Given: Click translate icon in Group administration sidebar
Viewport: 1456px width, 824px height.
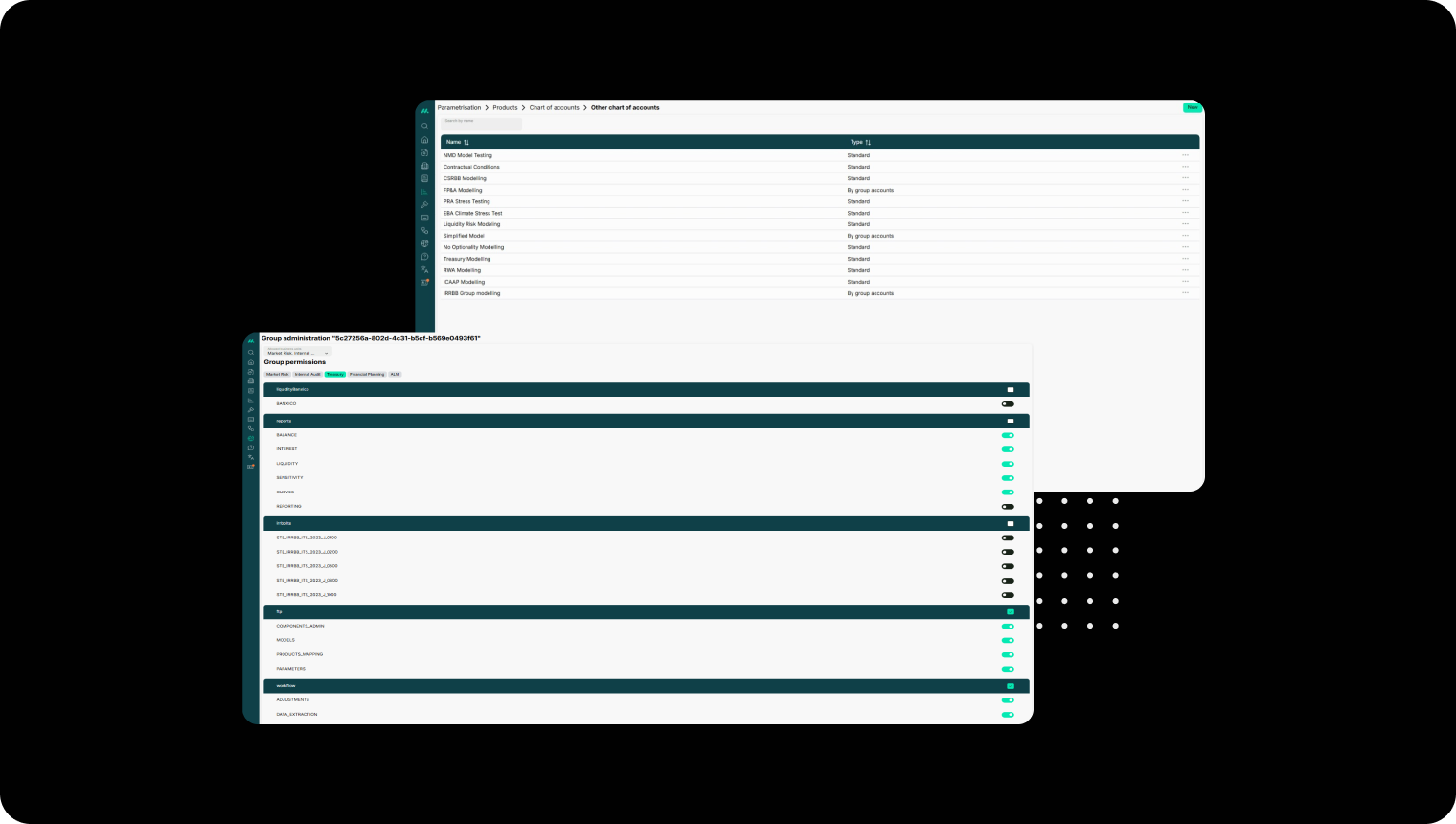Looking at the screenshot, I should coord(251,457).
